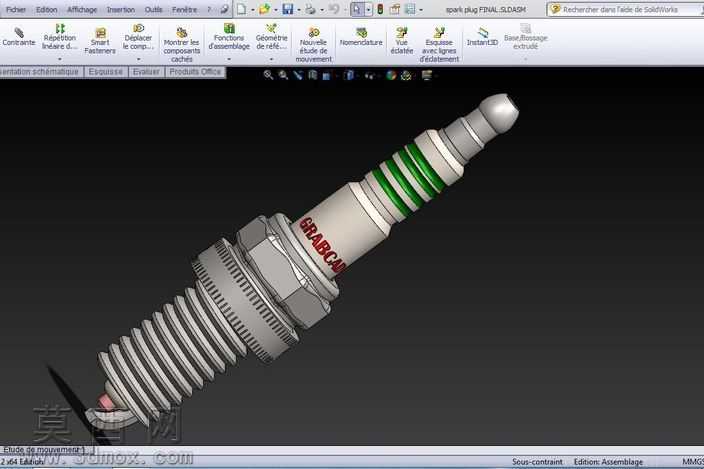The width and height of the screenshot is (704, 469).
Task: Open the ? help menu
Action: 209,9
